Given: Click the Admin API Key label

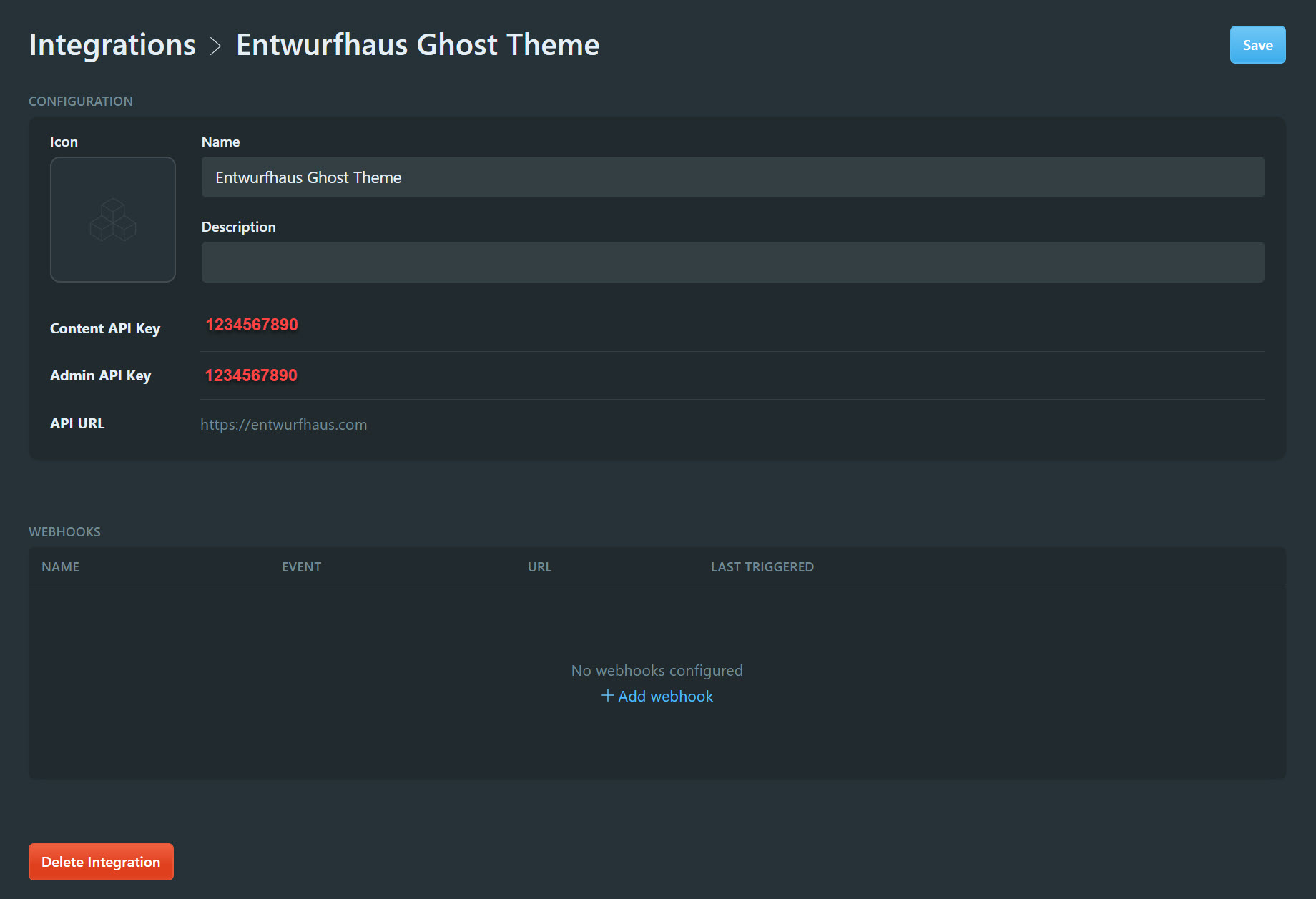Looking at the screenshot, I should tap(101, 375).
